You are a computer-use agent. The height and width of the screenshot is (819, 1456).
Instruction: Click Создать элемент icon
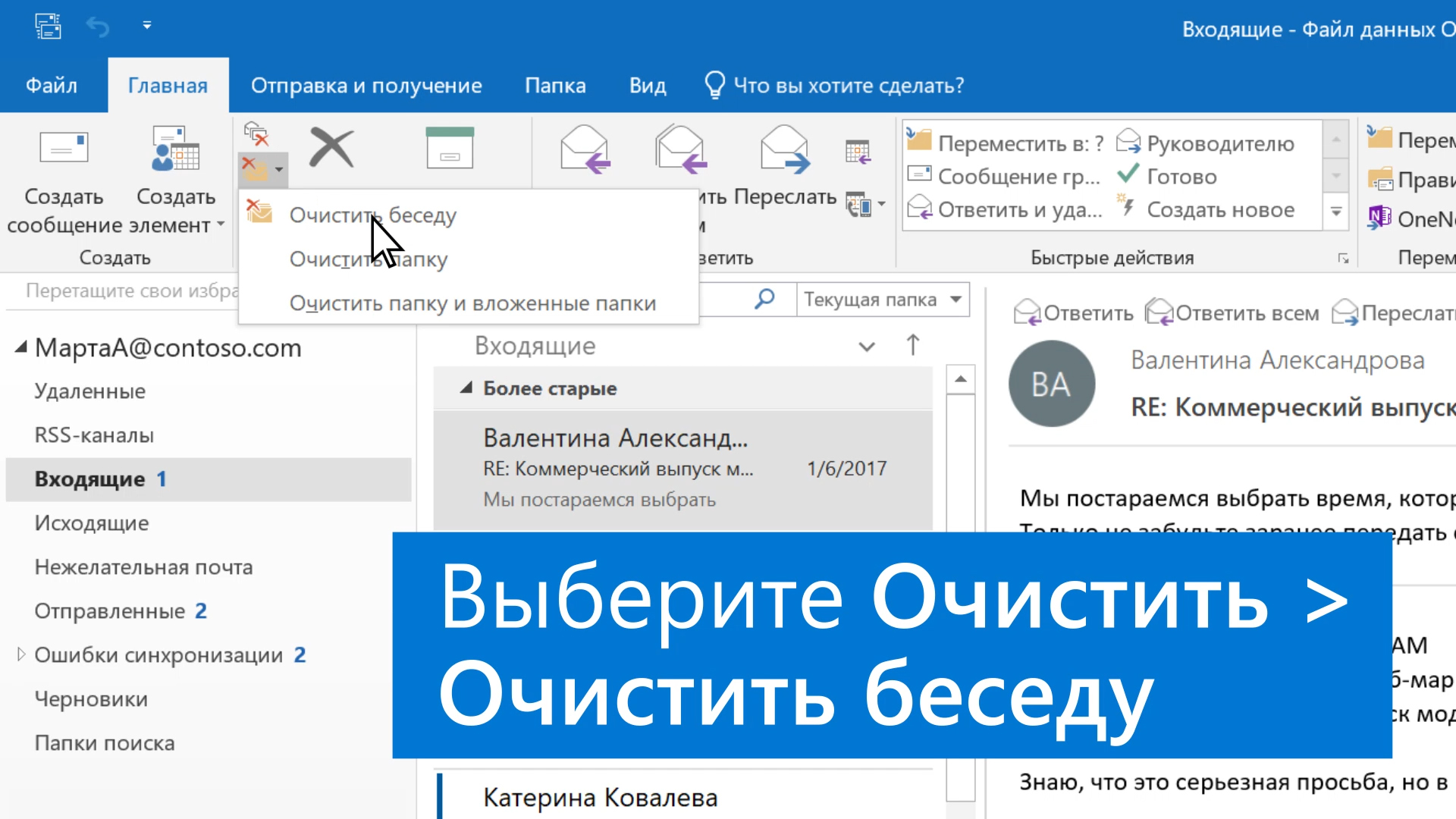point(176,148)
